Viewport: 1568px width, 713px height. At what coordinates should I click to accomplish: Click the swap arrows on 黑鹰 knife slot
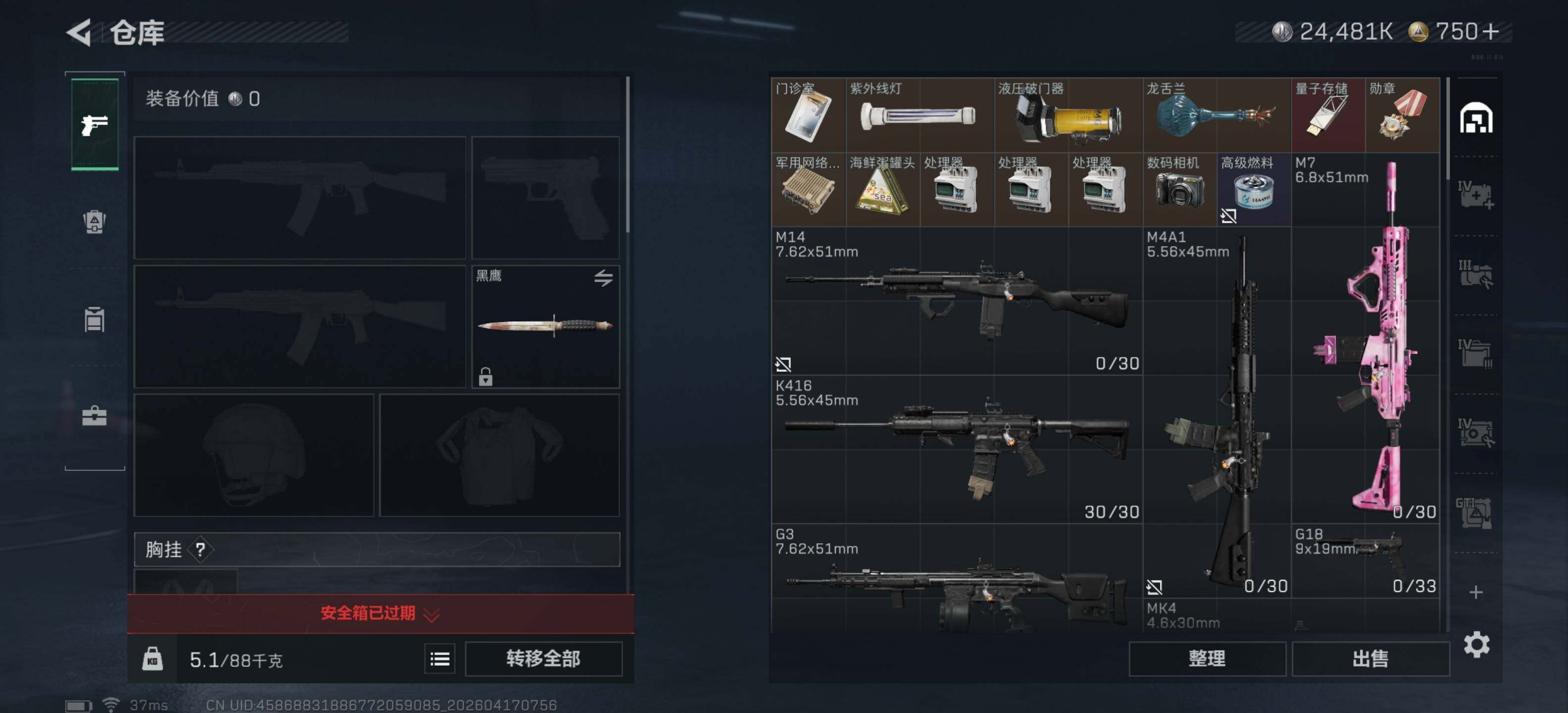tap(603, 278)
